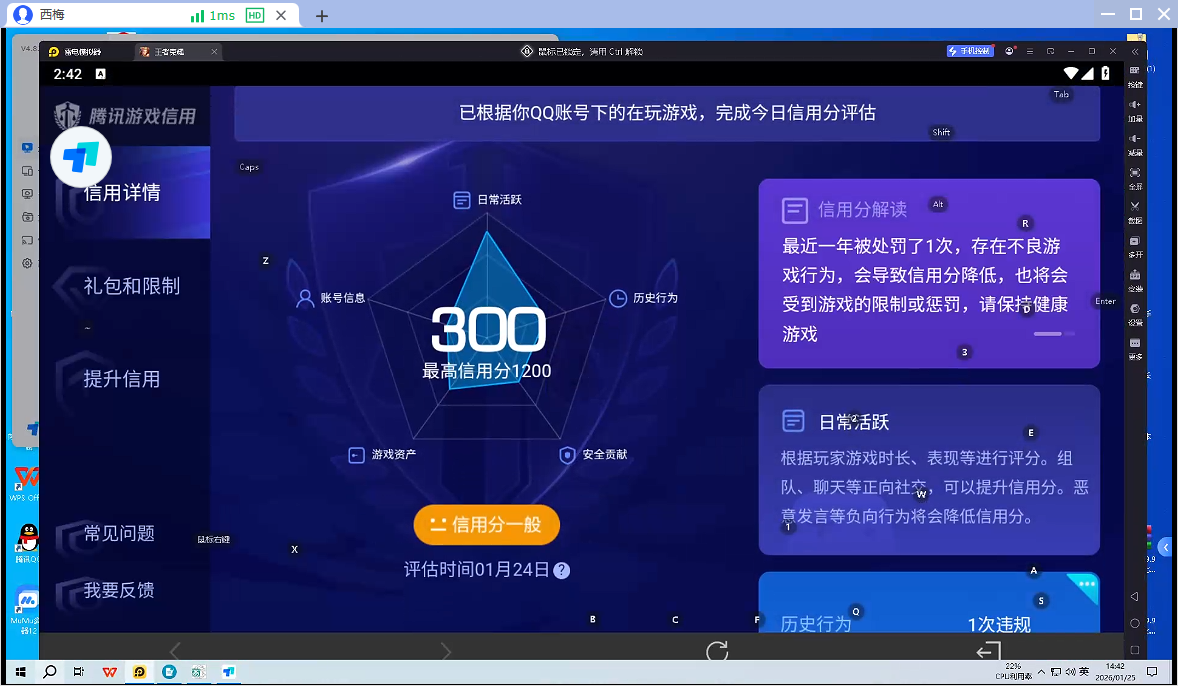The height and width of the screenshot is (686, 1178).
Task: Click the 手机模式 toggle at emulator top bar
Action: (x=969, y=50)
